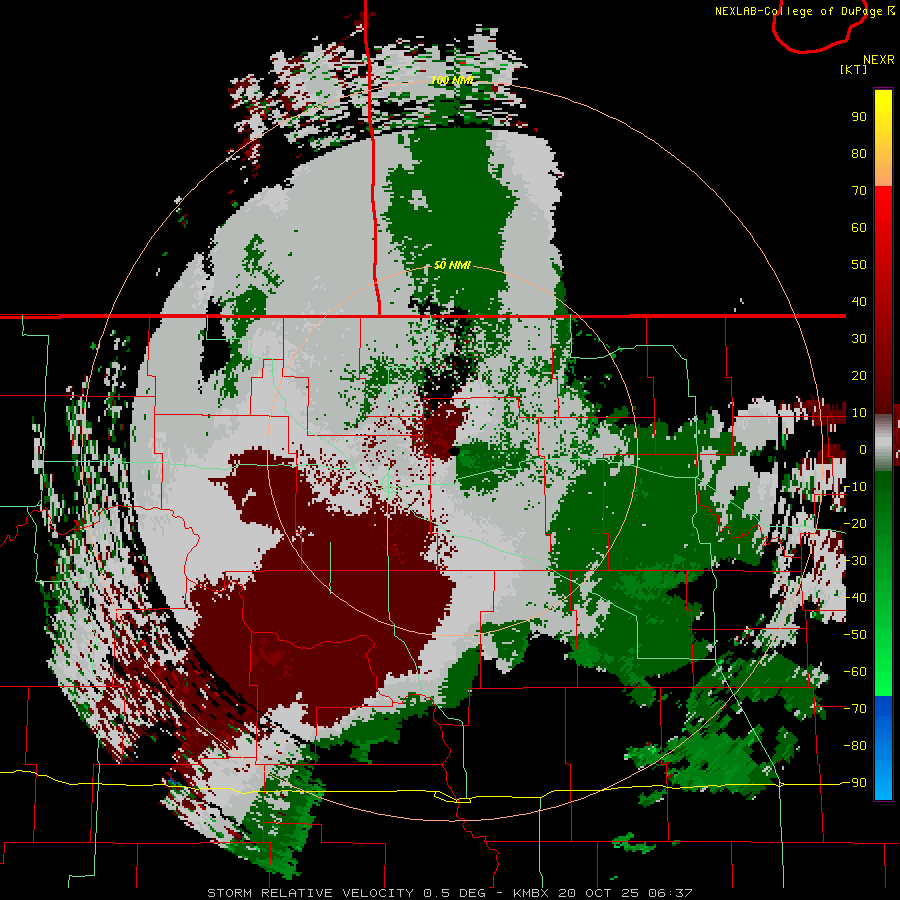This screenshot has height=900, width=900.
Task: Click the -50 scale value label
Action: pyautogui.click(x=855, y=634)
